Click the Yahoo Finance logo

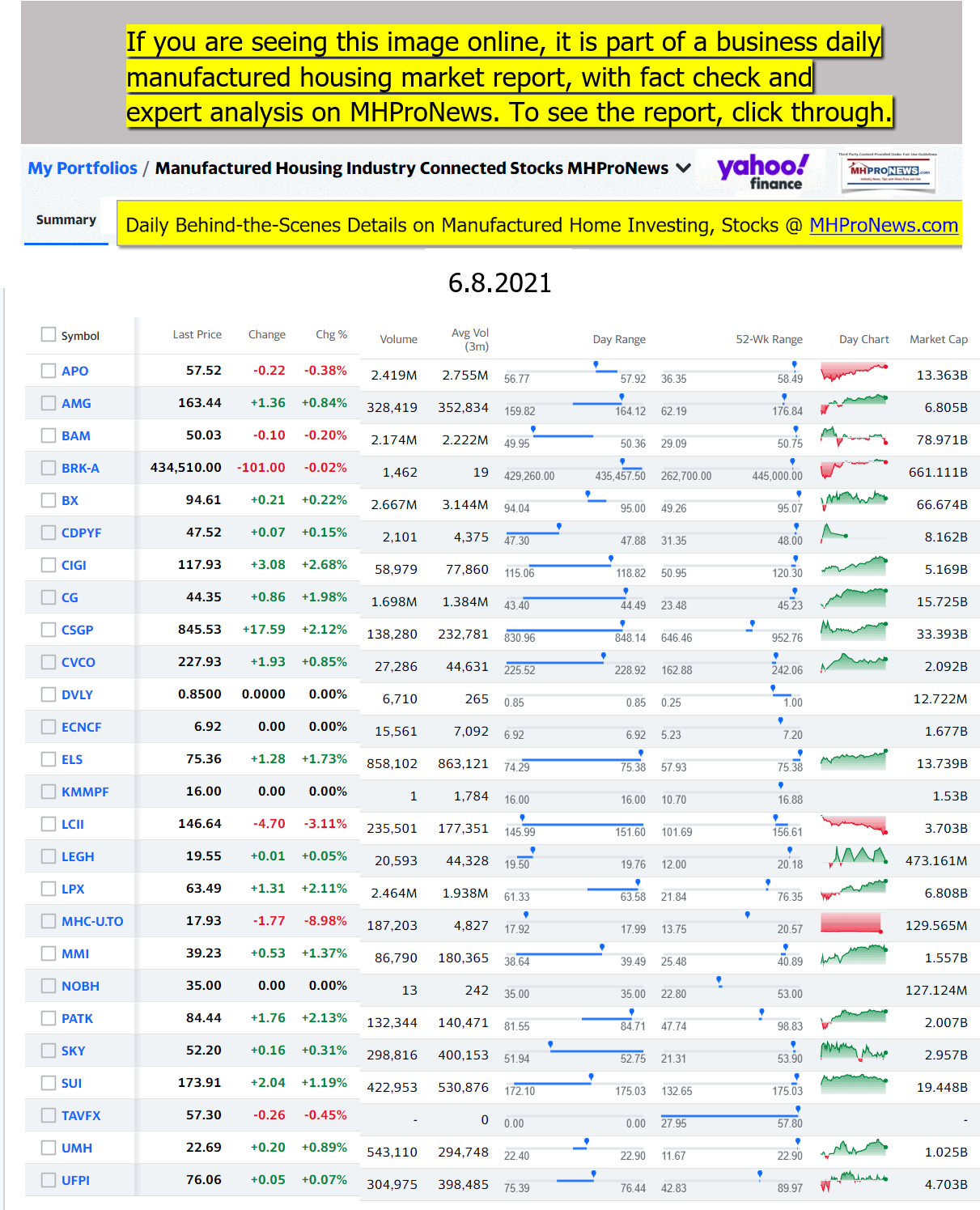pyautogui.click(x=762, y=171)
